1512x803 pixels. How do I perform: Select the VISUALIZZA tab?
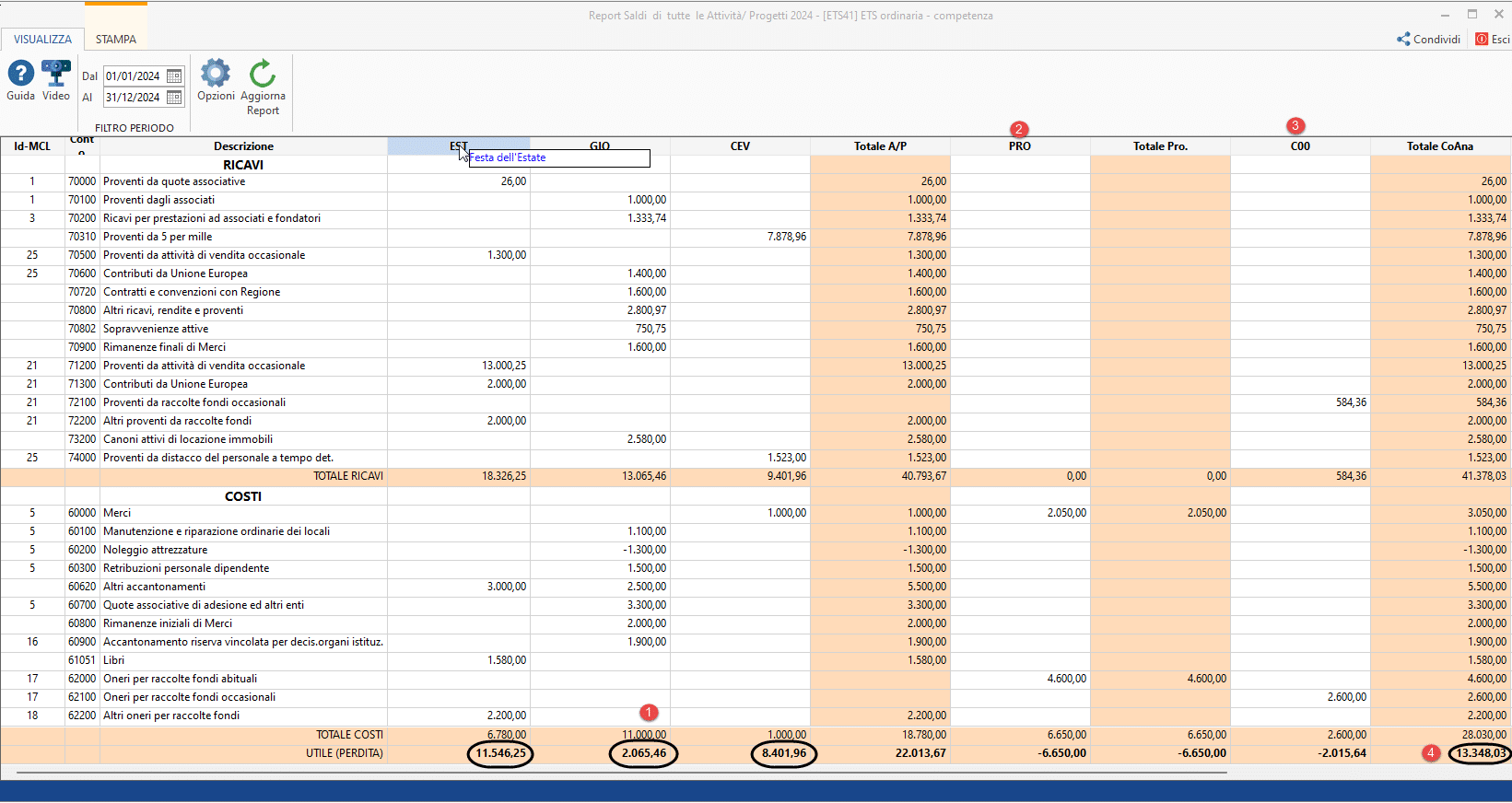[x=42, y=40]
